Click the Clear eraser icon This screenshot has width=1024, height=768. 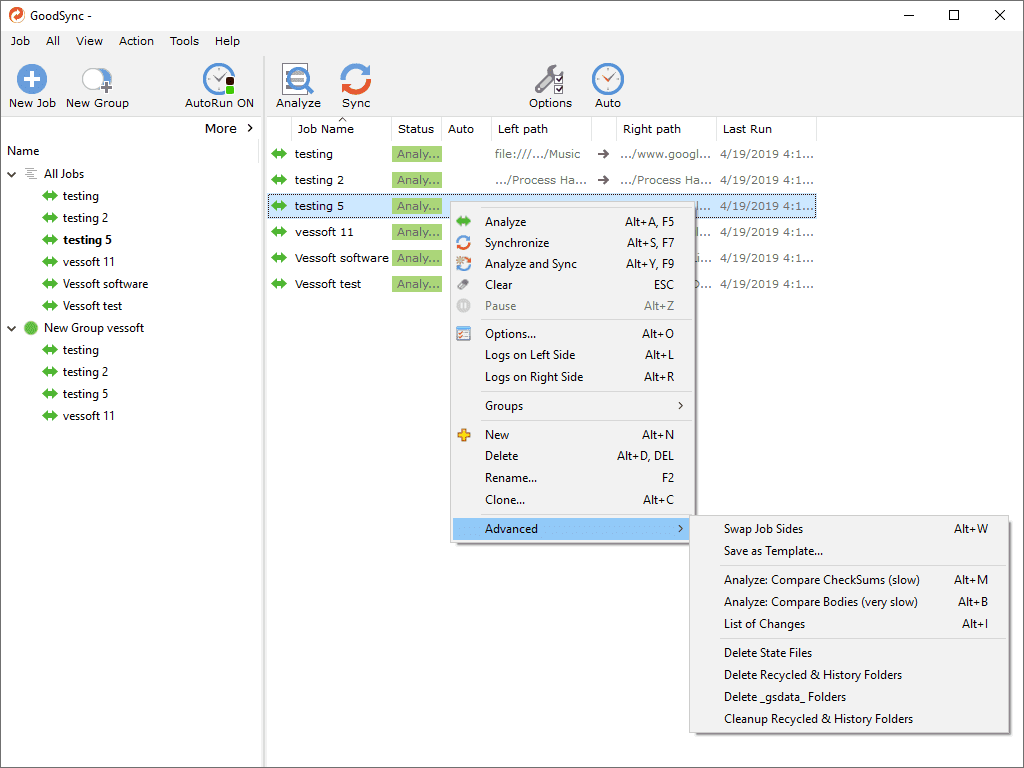464,285
